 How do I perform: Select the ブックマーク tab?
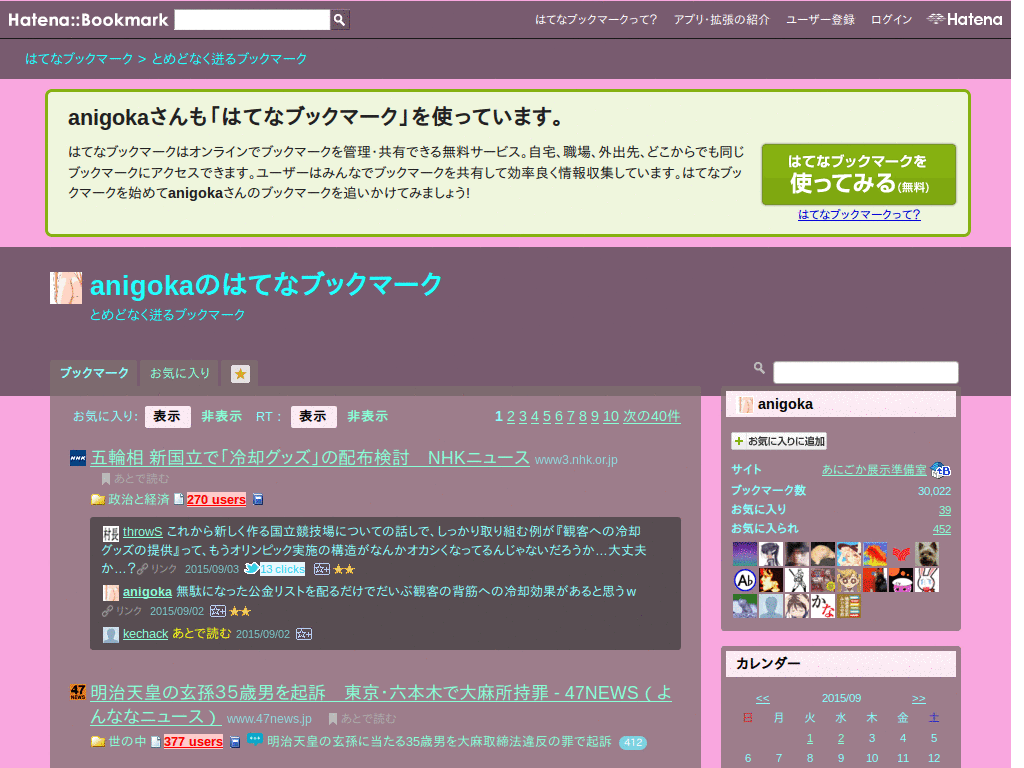[93, 373]
